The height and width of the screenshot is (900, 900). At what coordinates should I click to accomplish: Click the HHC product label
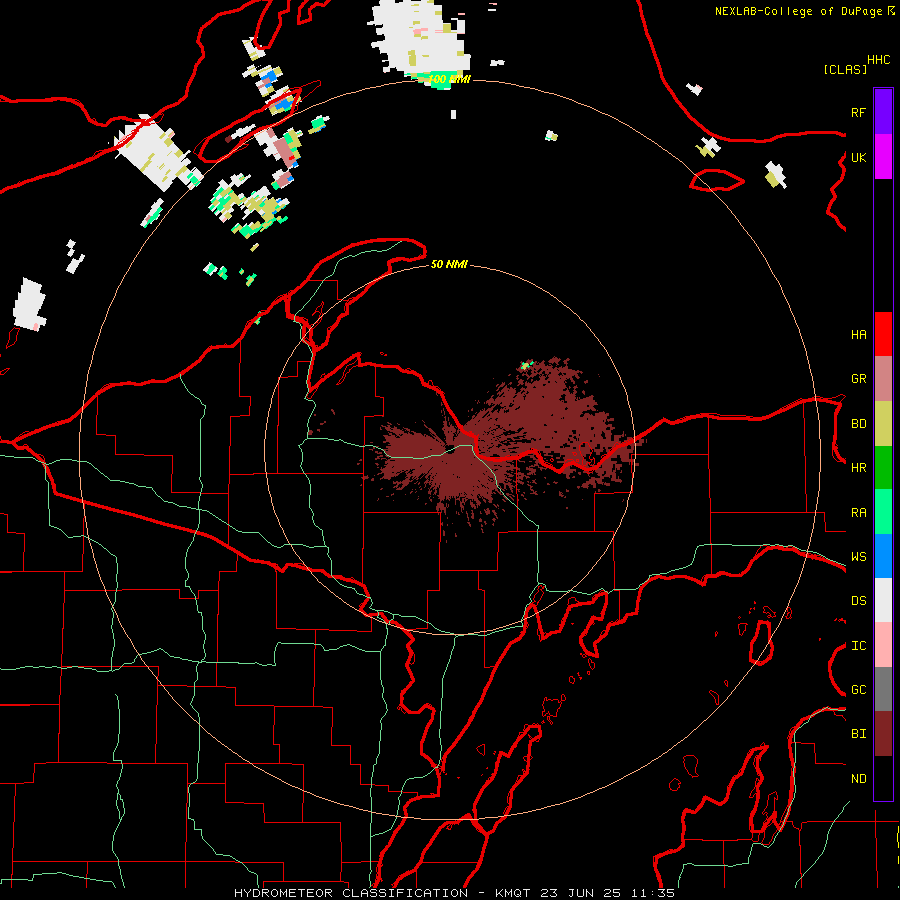(878, 60)
